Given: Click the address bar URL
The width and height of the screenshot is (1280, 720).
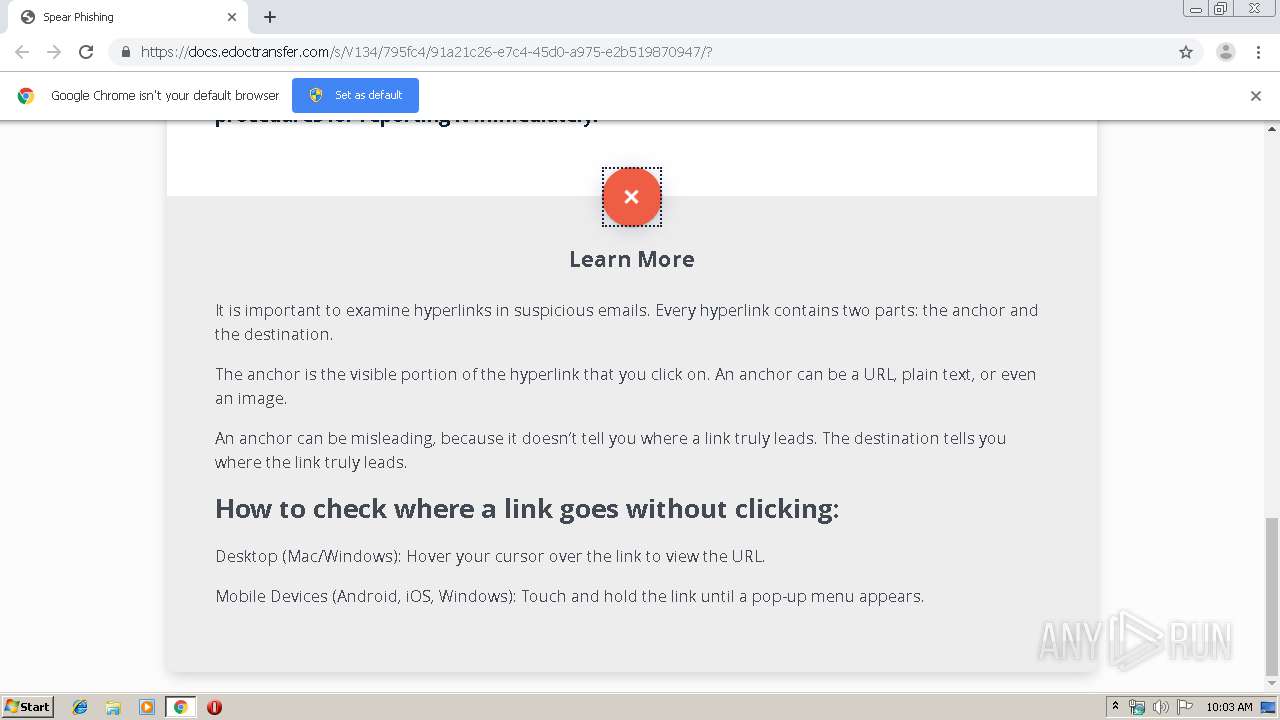Looking at the screenshot, I should [426, 52].
